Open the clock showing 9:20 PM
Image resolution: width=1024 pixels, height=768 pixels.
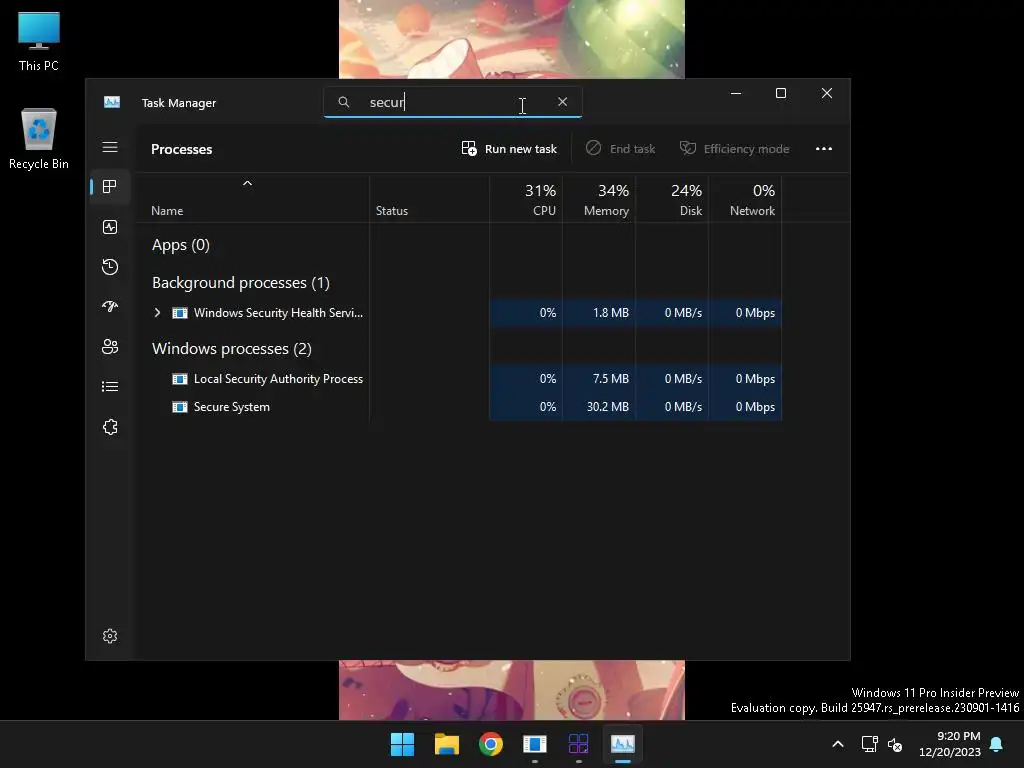(x=950, y=744)
